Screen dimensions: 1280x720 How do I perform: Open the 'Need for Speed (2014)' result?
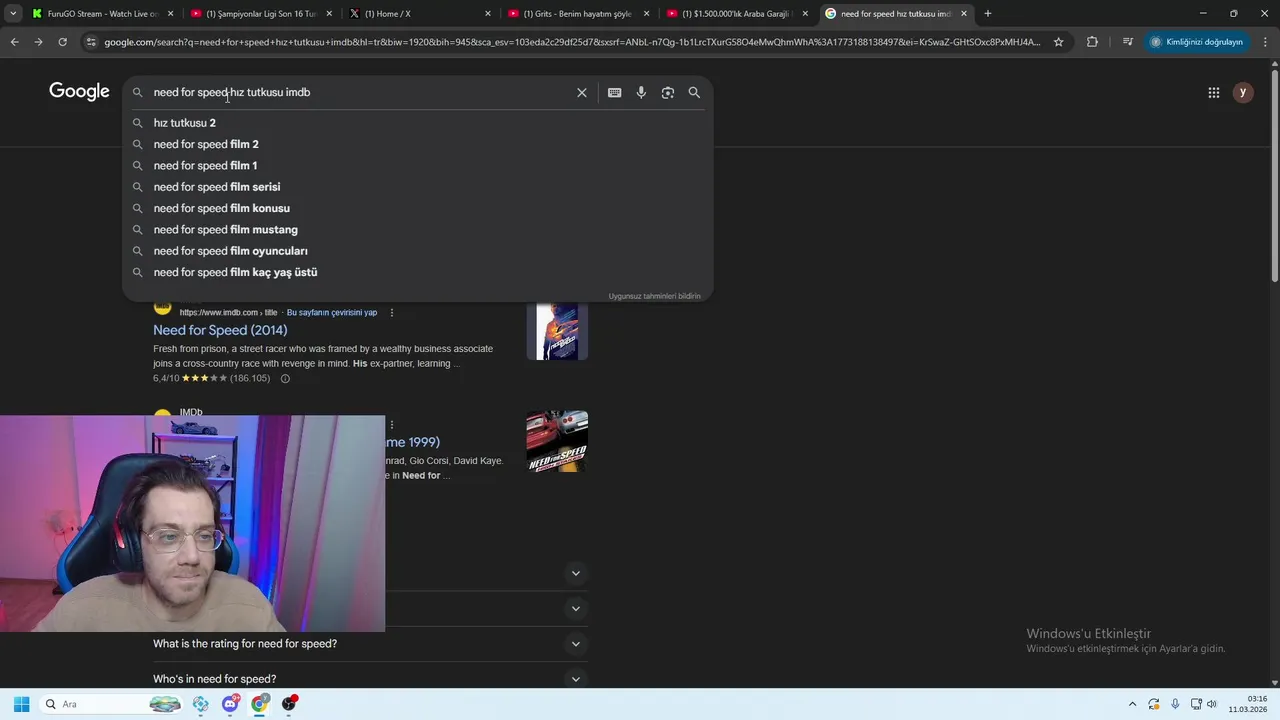220,330
